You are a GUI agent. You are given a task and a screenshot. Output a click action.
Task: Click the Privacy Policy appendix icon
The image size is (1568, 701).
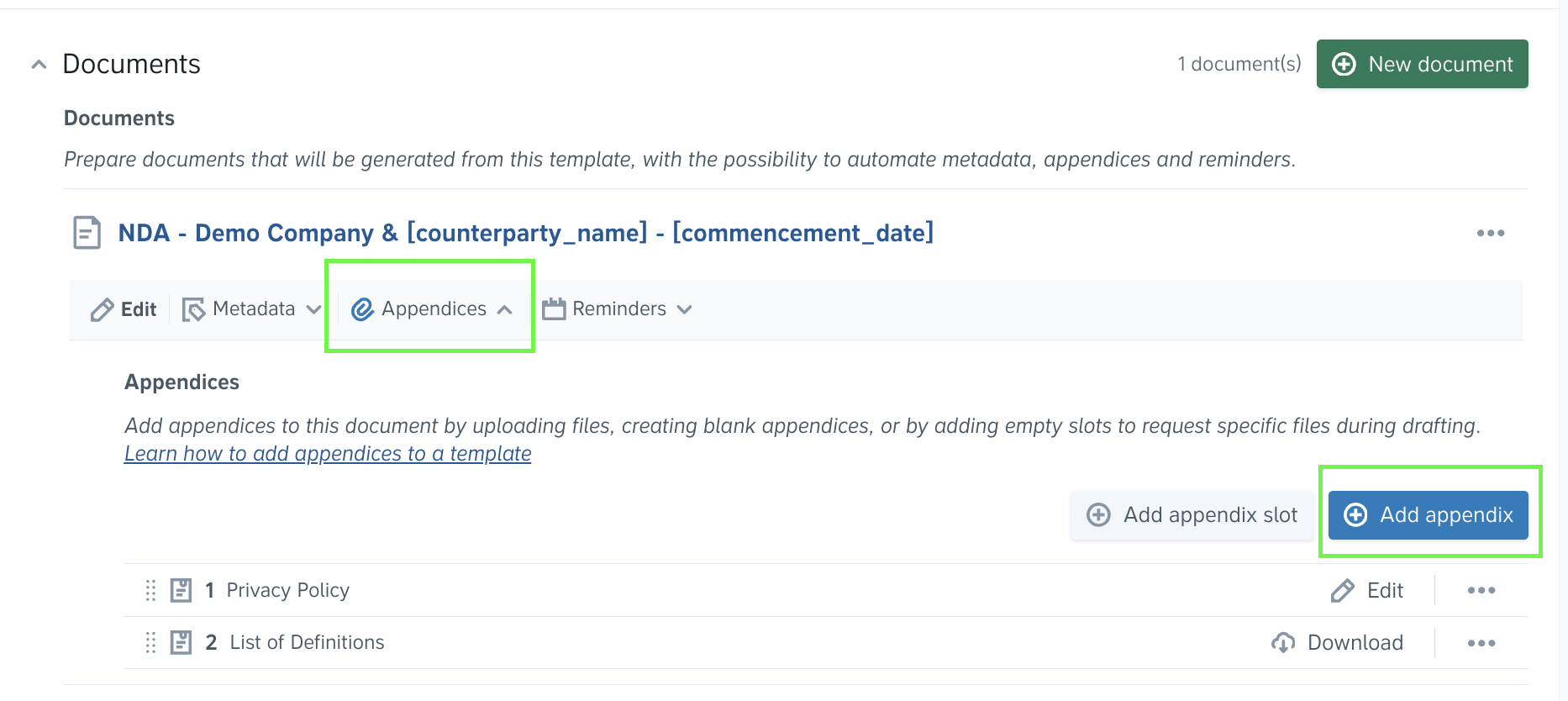click(181, 590)
